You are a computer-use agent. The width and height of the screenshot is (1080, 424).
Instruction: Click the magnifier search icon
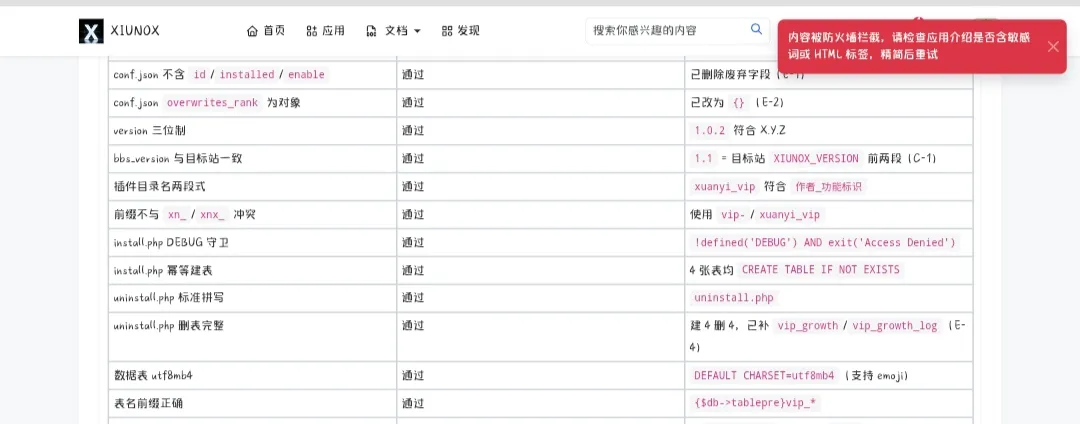coord(756,30)
